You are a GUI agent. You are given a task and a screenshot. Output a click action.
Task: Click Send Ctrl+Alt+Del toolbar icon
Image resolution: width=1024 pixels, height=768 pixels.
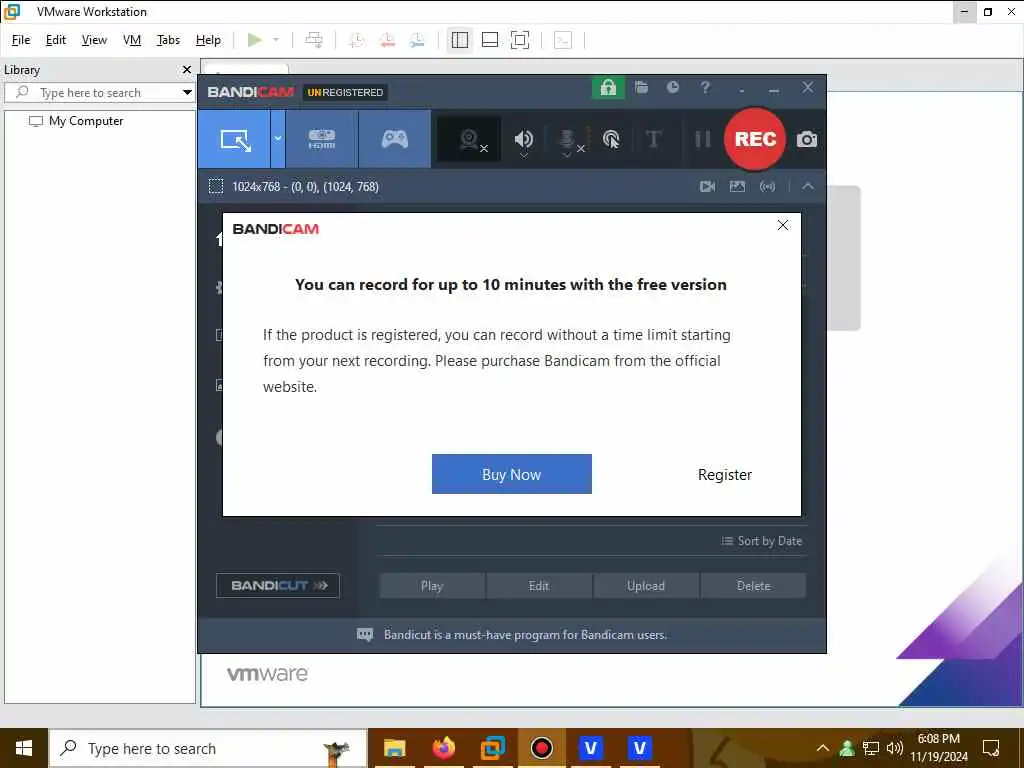(x=314, y=40)
